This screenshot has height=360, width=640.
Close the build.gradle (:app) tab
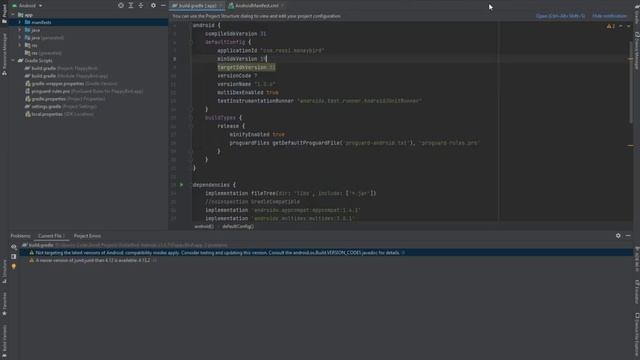221,6
